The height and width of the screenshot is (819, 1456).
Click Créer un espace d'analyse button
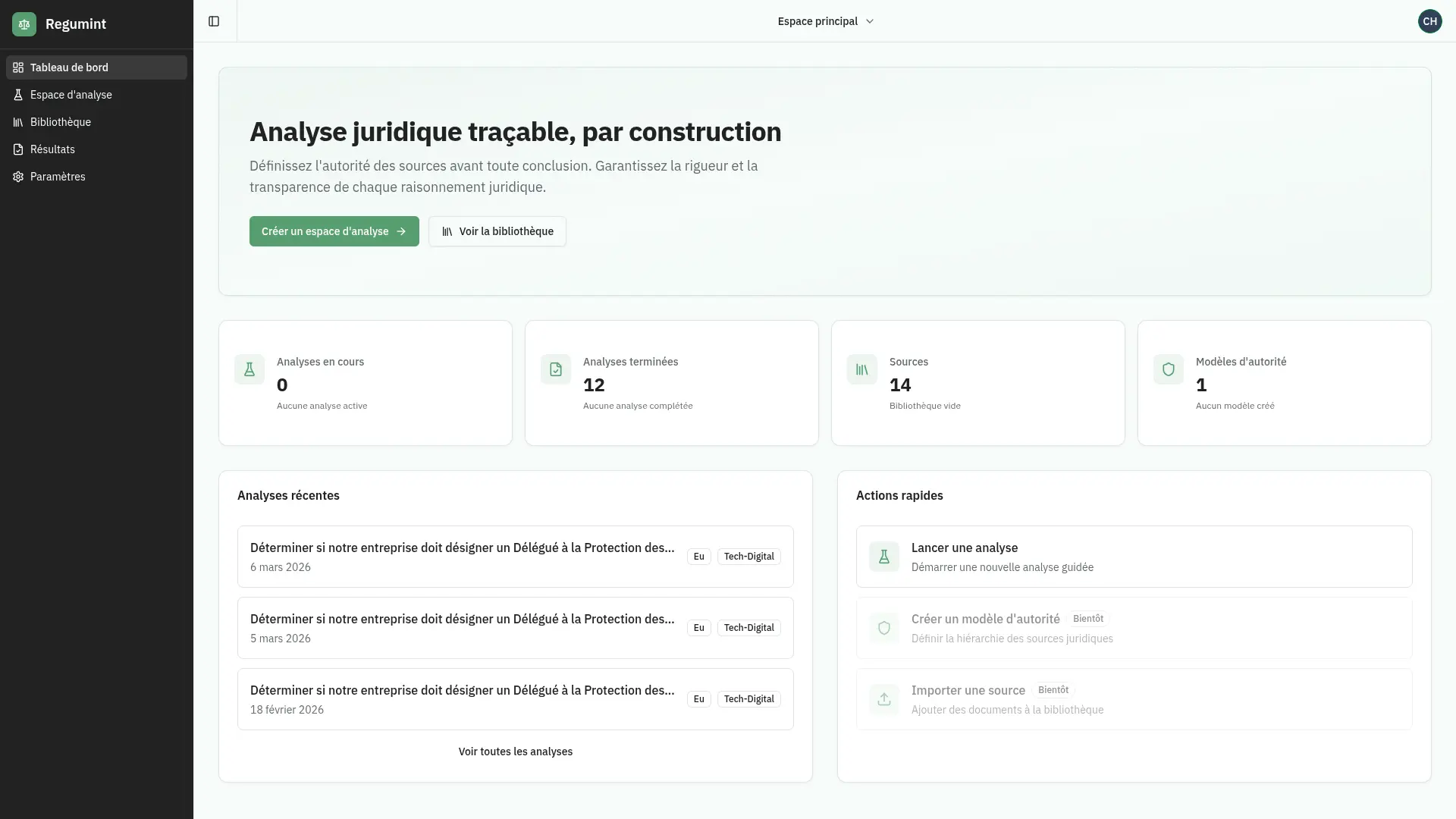coord(334,231)
